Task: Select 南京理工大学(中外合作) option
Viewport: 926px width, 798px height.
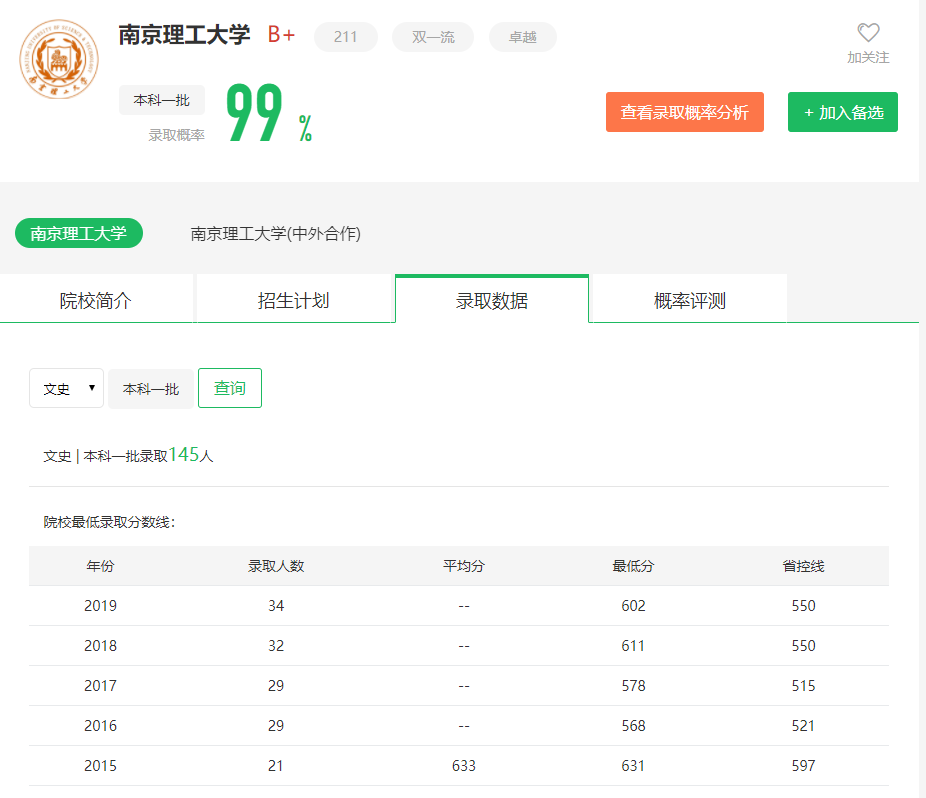Action: [275, 233]
